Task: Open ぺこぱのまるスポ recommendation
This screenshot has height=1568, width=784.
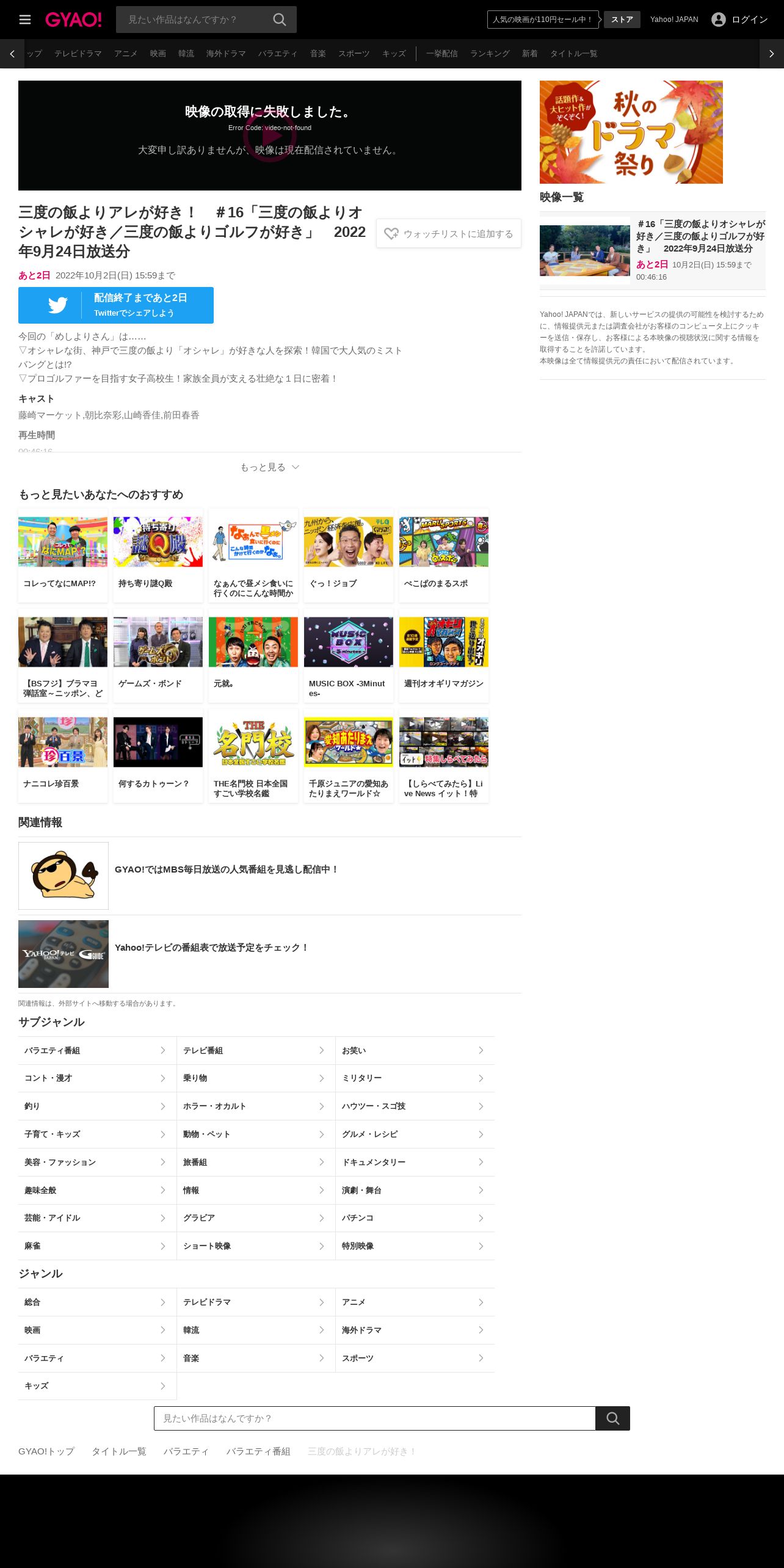Action: (444, 556)
